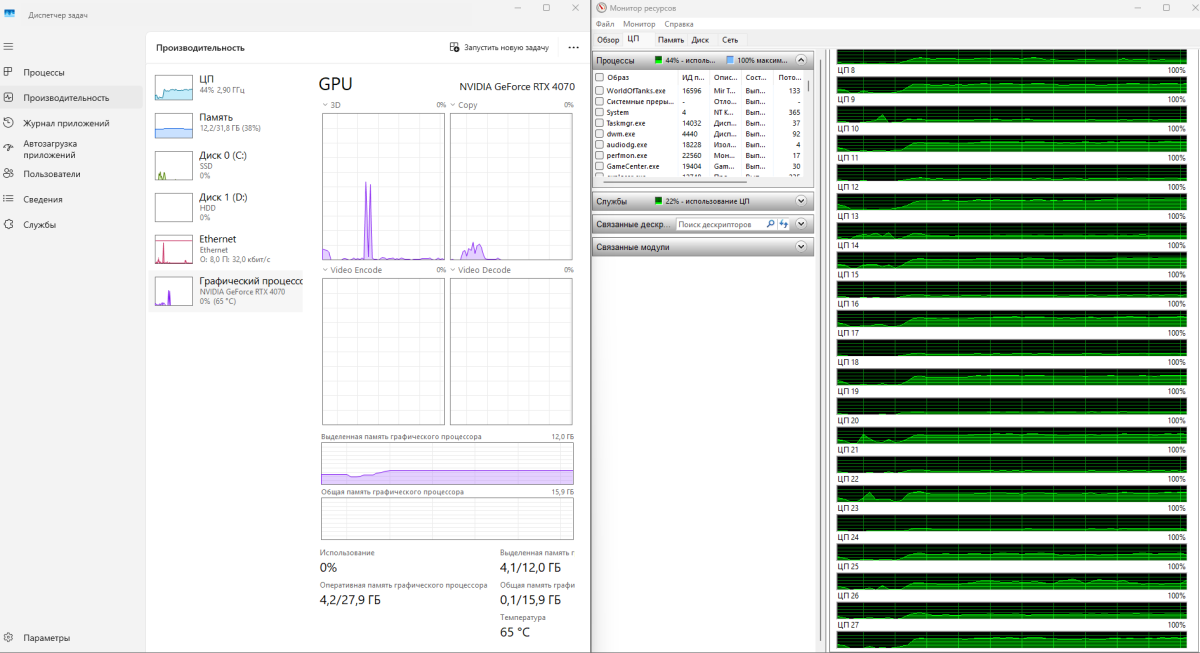Click the refresh icon beside descriptor search

pyautogui.click(x=784, y=225)
